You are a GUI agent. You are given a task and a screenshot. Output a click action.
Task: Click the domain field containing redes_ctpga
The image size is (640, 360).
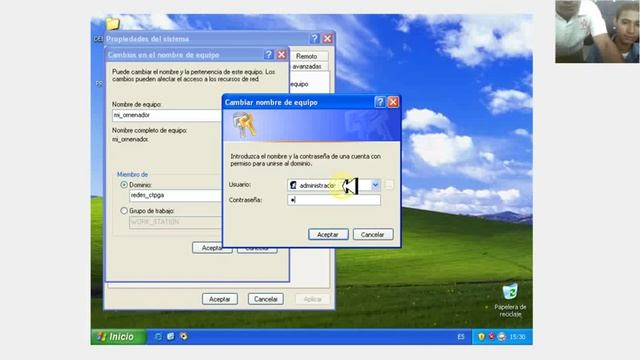click(176, 196)
